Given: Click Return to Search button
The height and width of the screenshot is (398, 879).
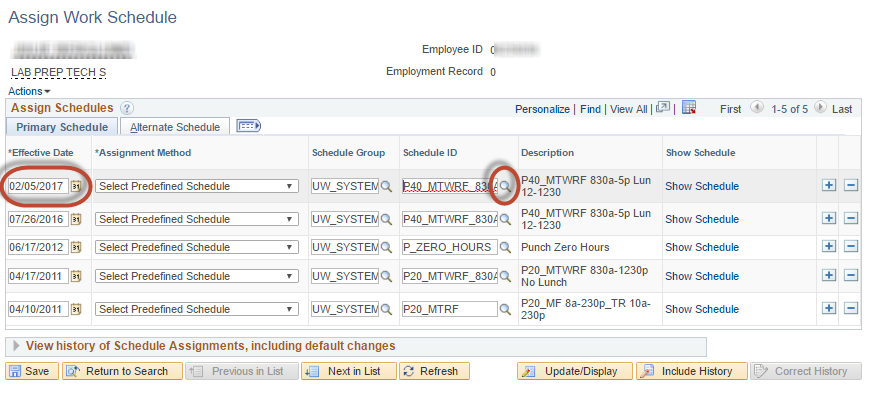Looking at the screenshot, I should tap(122, 371).
